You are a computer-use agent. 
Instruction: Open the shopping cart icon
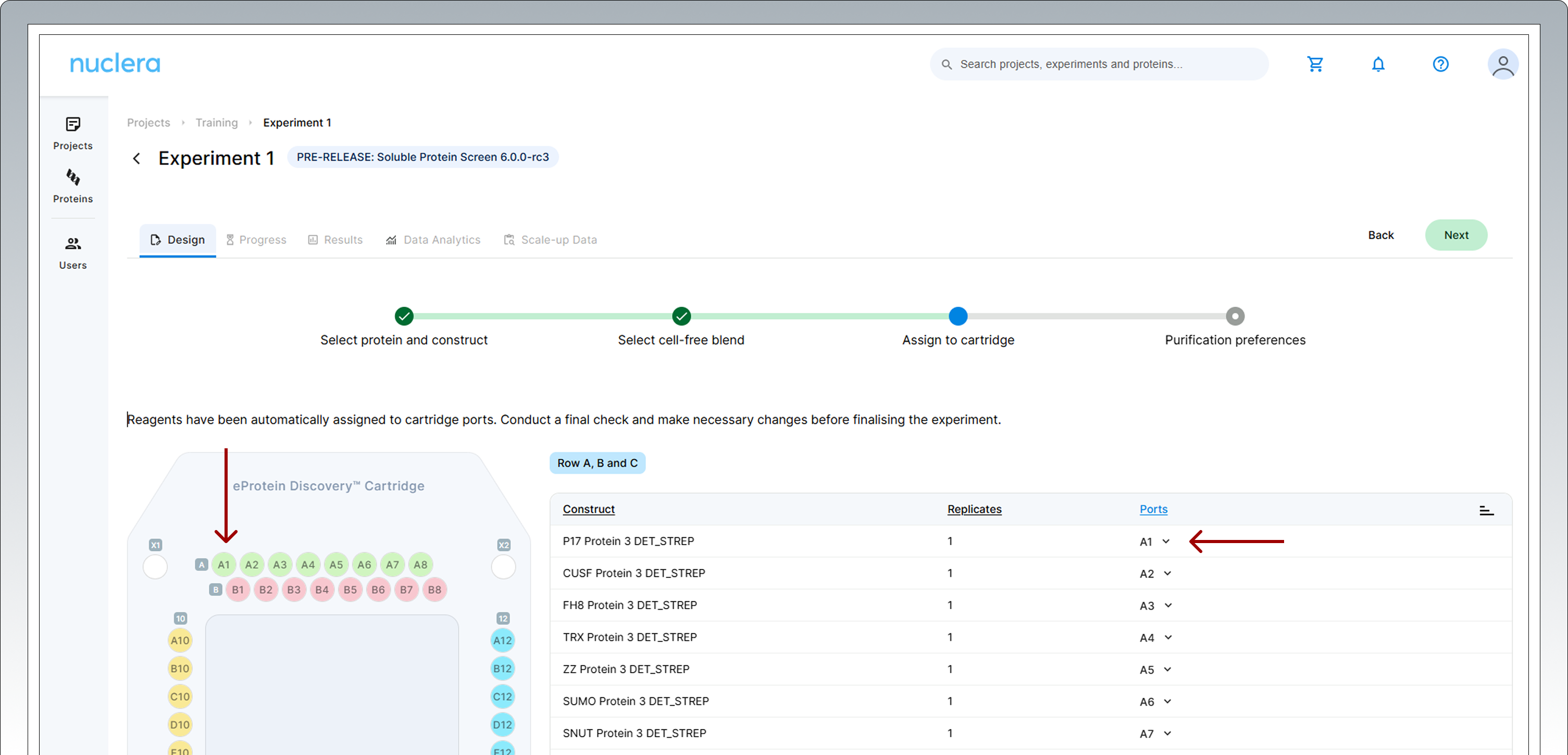(1315, 64)
